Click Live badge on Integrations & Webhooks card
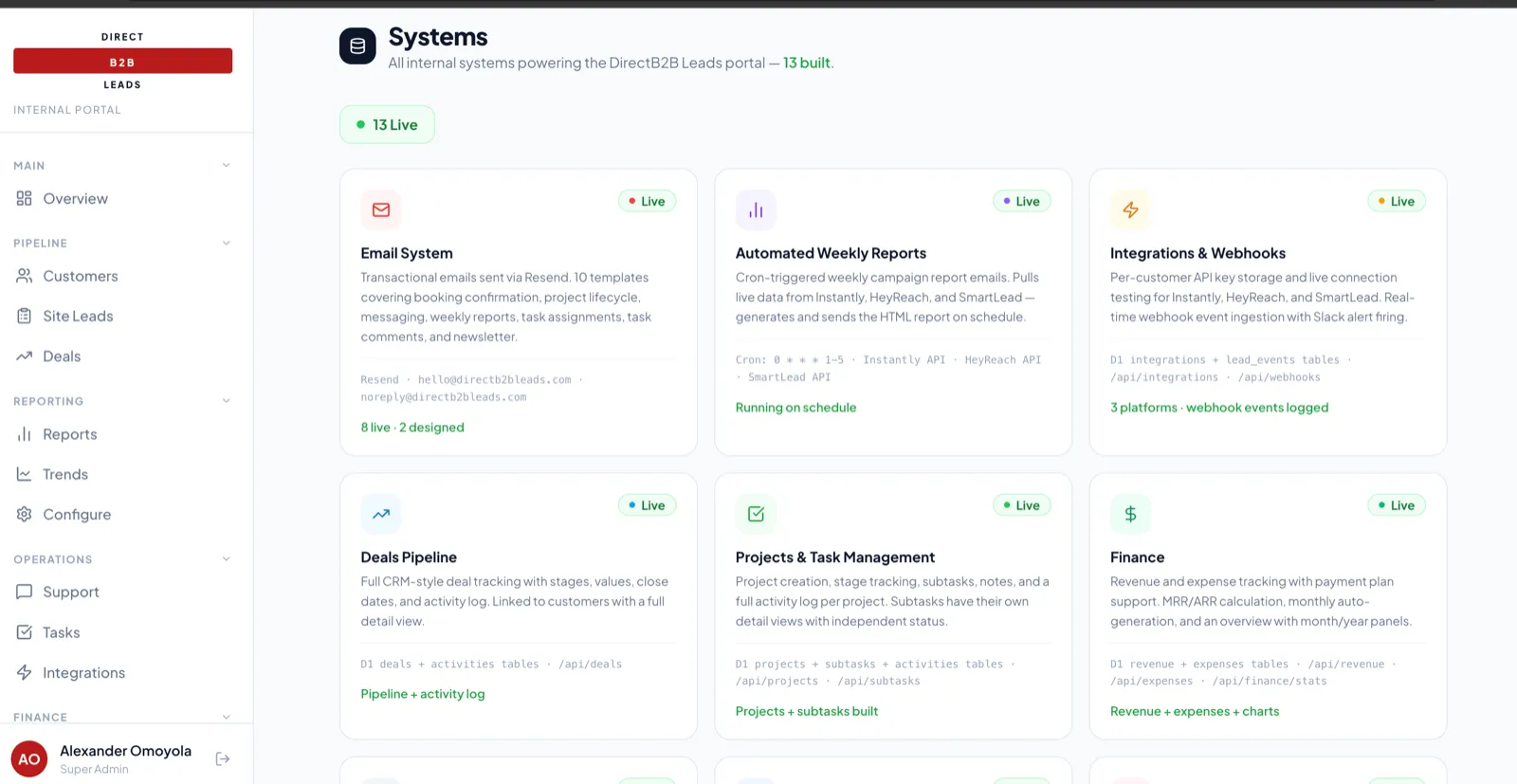The image size is (1517, 784). coord(1396,201)
